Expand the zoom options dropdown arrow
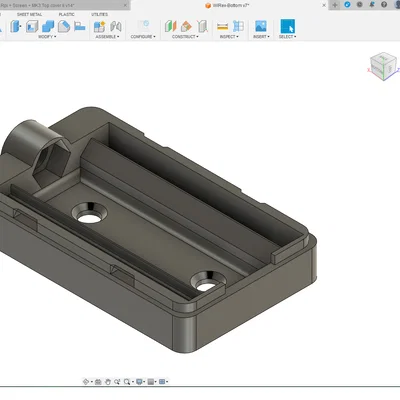This screenshot has width=400, height=400. pos(132,382)
